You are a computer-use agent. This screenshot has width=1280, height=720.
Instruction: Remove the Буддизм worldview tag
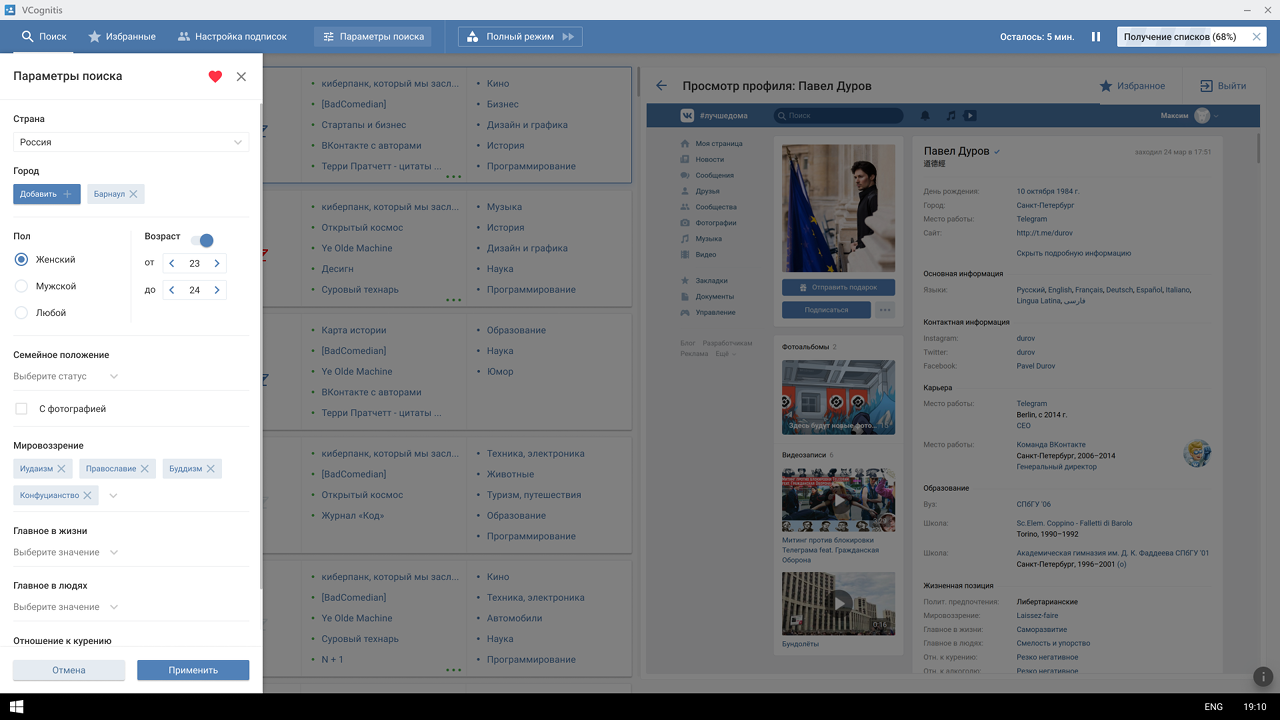point(211,468)
